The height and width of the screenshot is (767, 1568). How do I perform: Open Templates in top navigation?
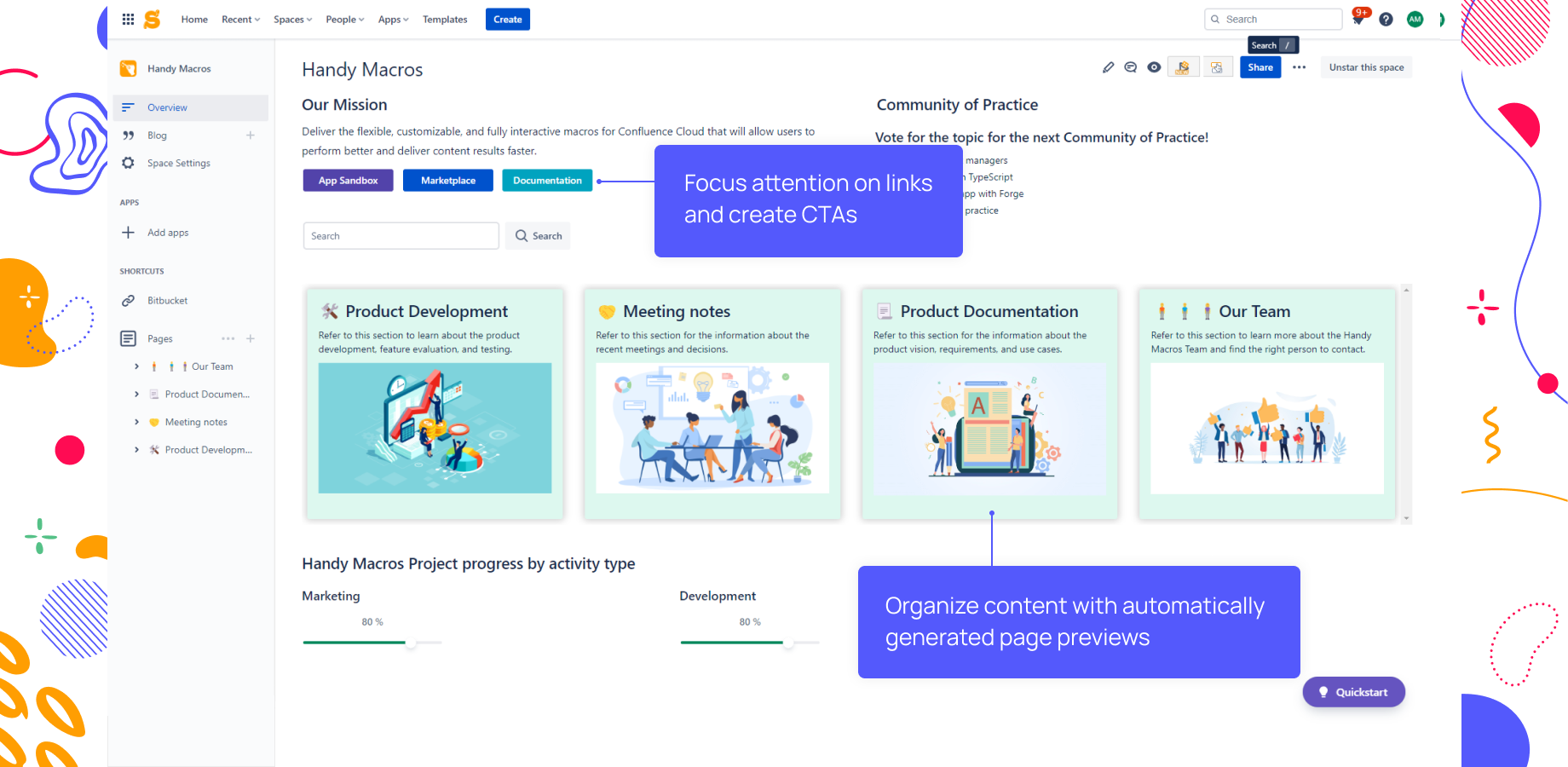click(x=445, y=20)
